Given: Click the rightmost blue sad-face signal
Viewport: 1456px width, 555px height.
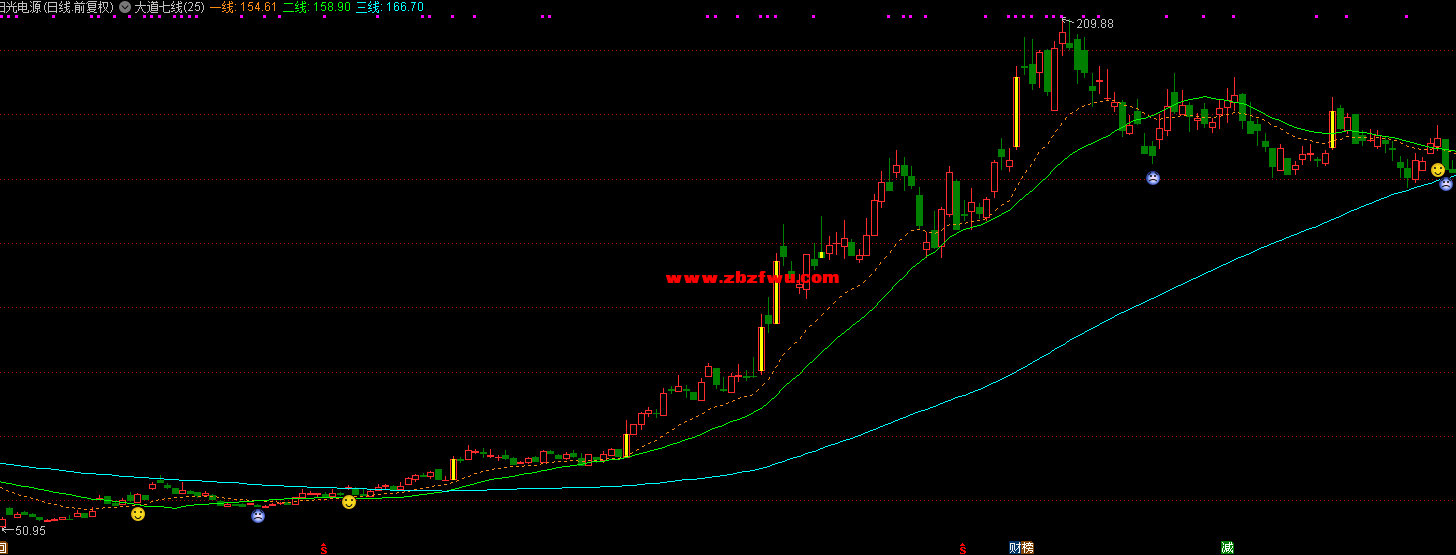Looking at the screenshot, I should [1446, 184].
